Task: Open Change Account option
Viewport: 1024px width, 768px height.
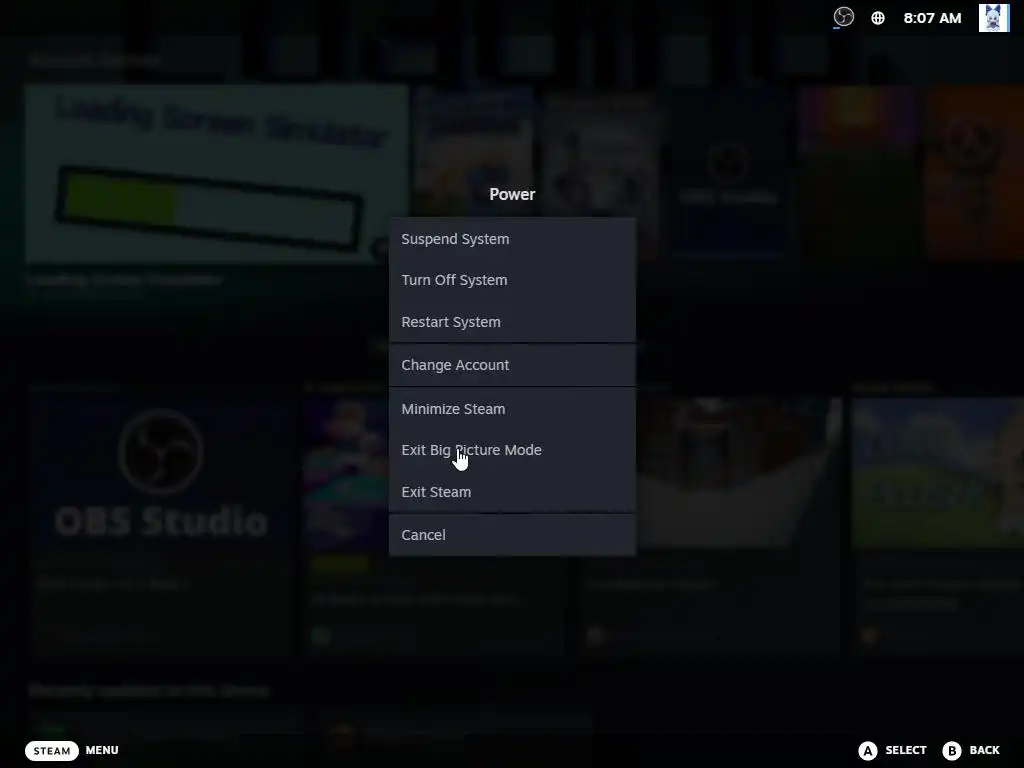Action: (512, 365)
